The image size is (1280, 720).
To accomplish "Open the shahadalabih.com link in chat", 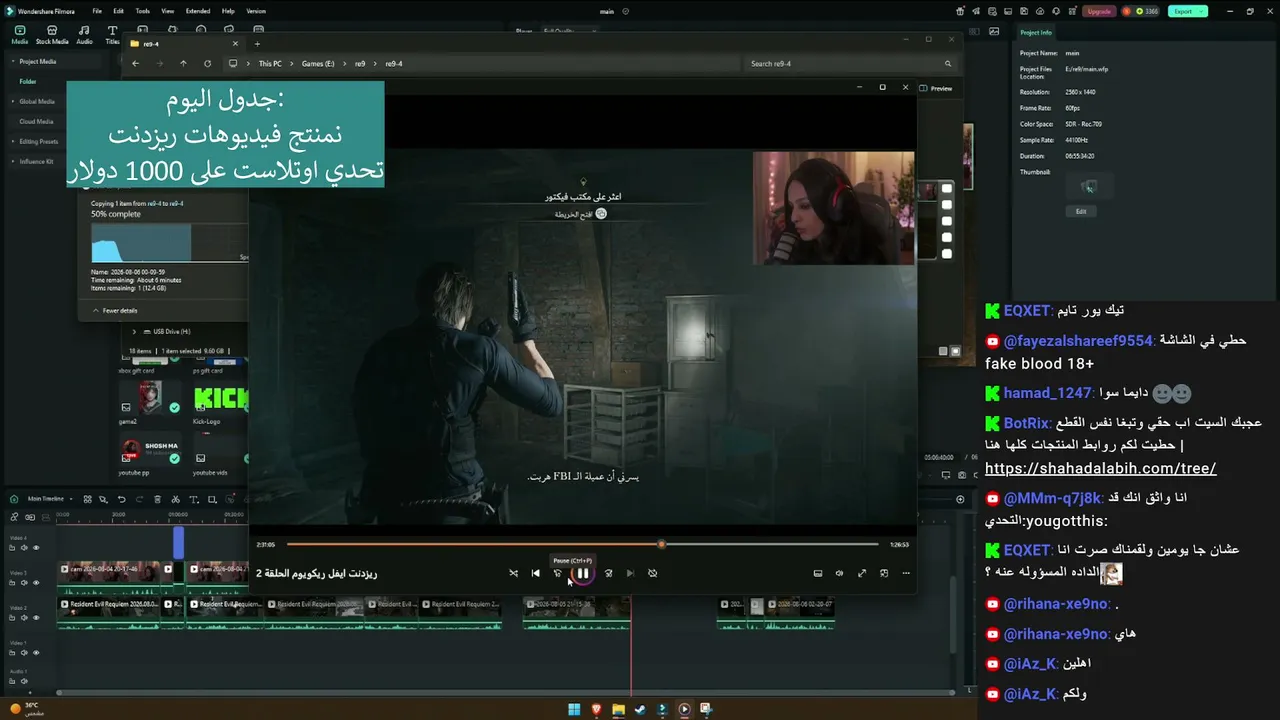I will coord(1100,468).
